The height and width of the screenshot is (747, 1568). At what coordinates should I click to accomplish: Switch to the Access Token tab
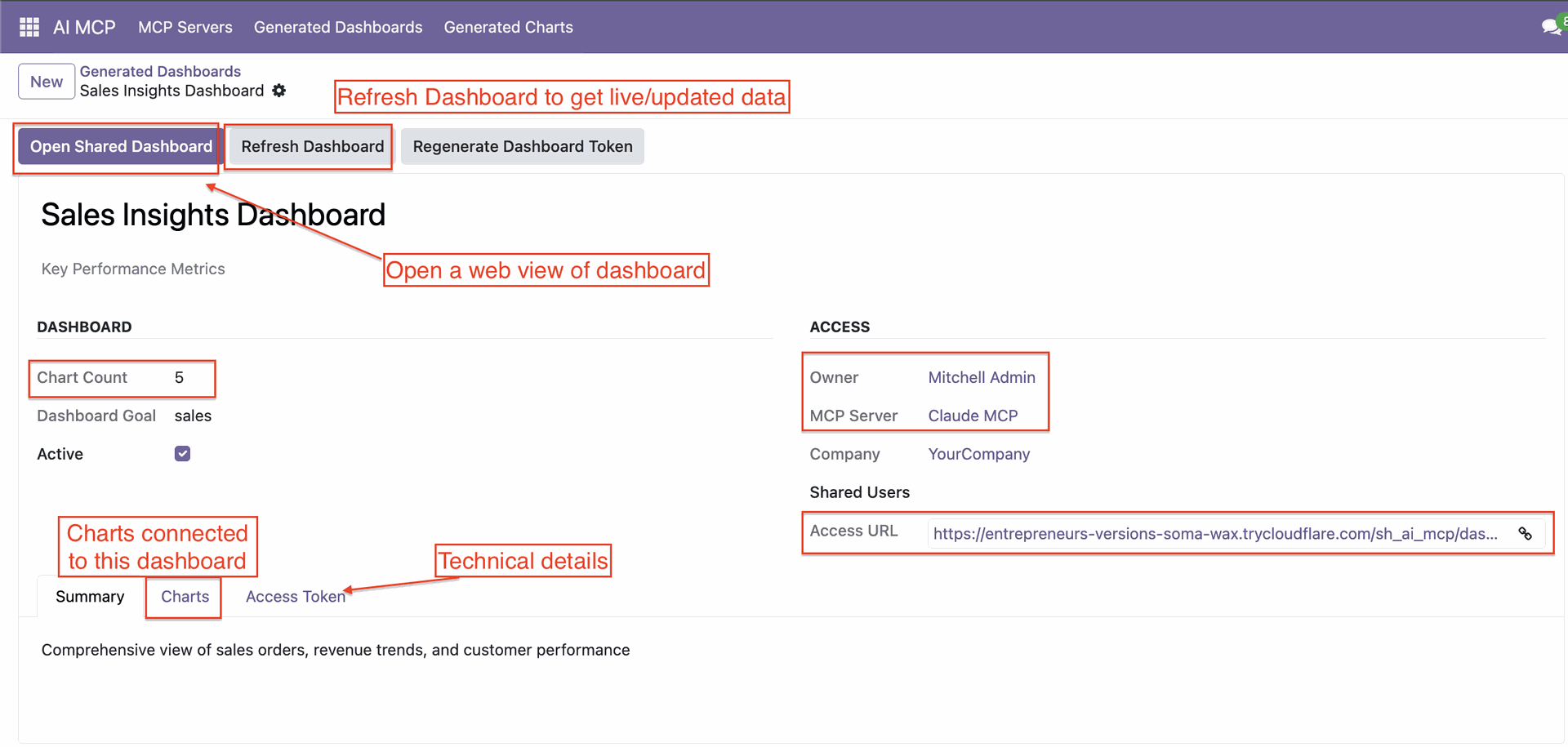click(x=296, y=597)
